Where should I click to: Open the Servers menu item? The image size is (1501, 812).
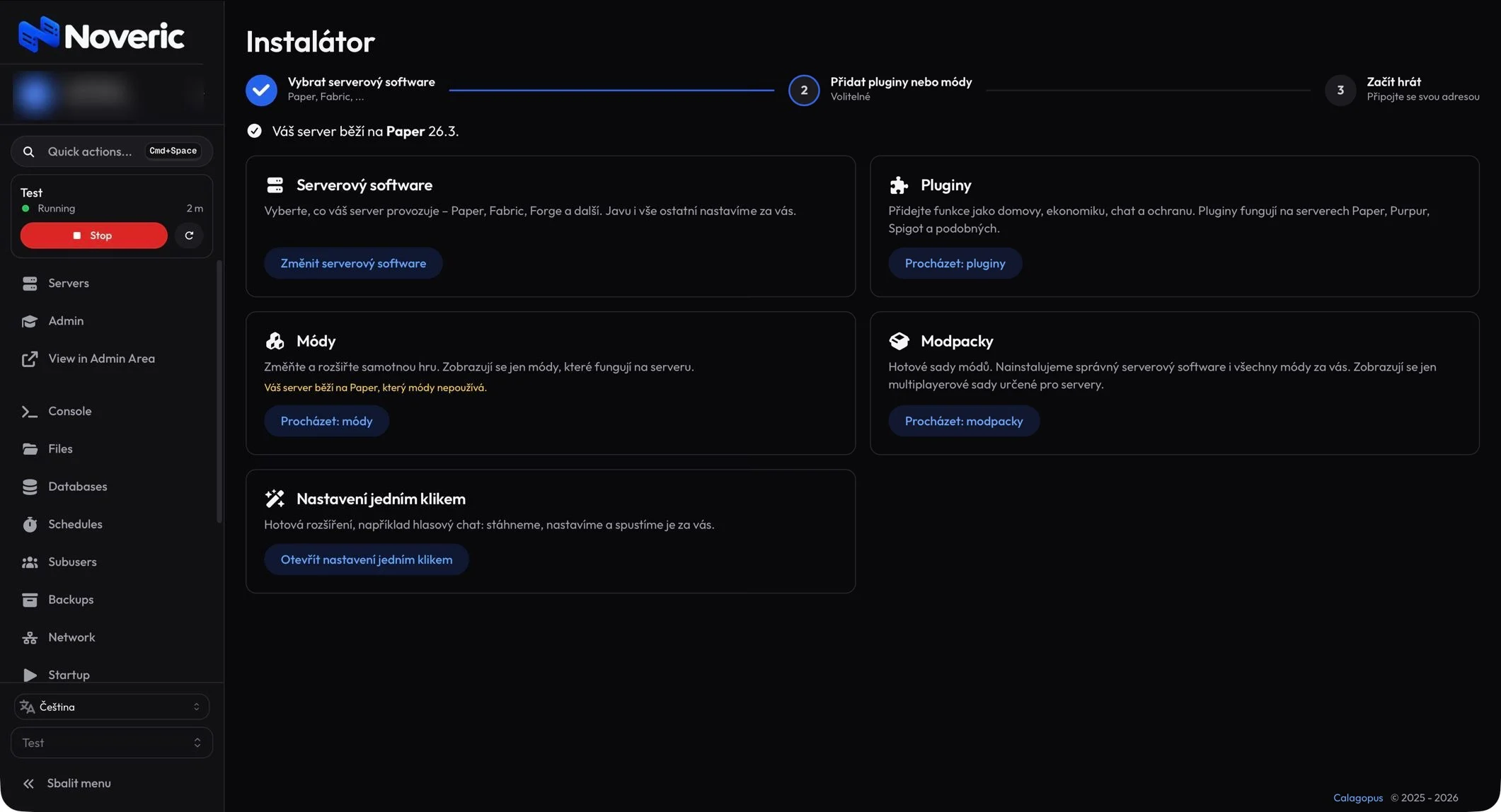(x=112, y=284)
